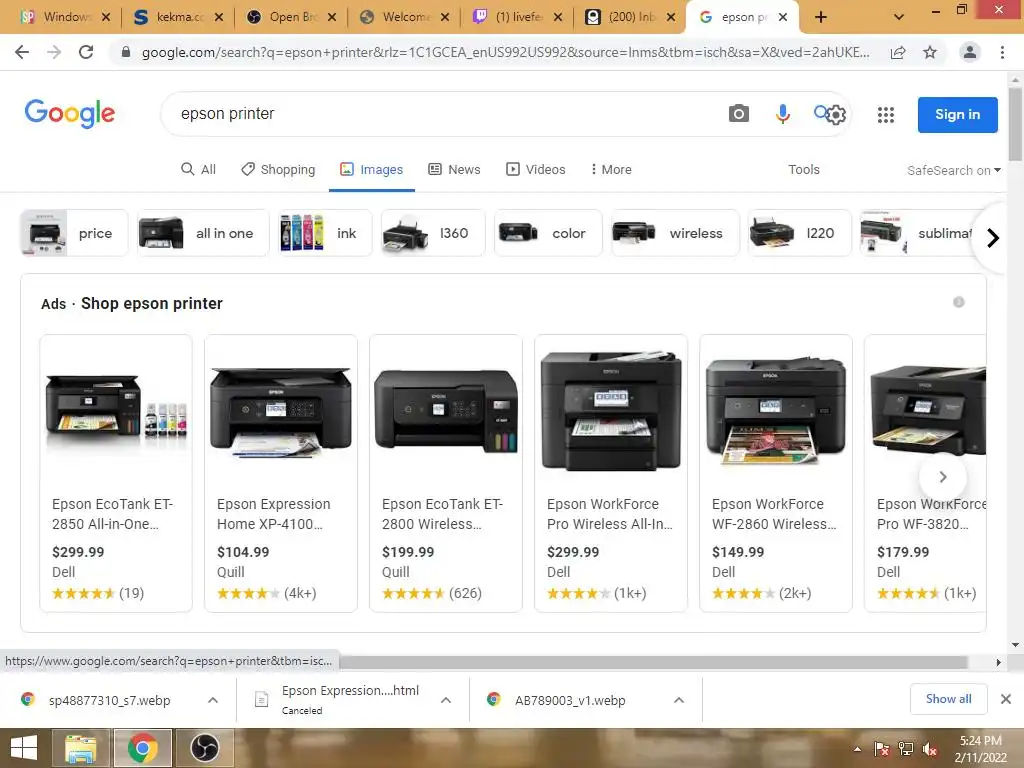Click the Google logo
Viewport: 1024px width, 768px height.
coord(70,114)
